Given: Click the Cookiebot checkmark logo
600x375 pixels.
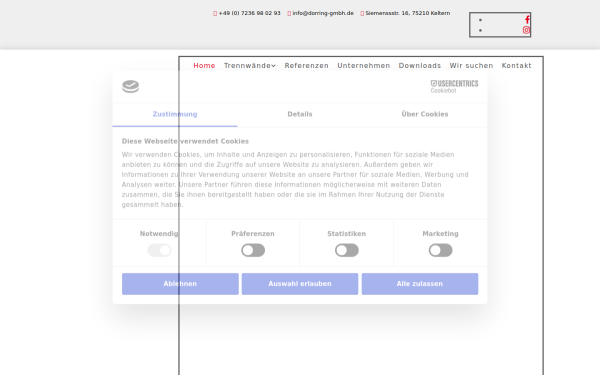Looking at the screenshot, I should pyautogui.click(x=130, y=86).
